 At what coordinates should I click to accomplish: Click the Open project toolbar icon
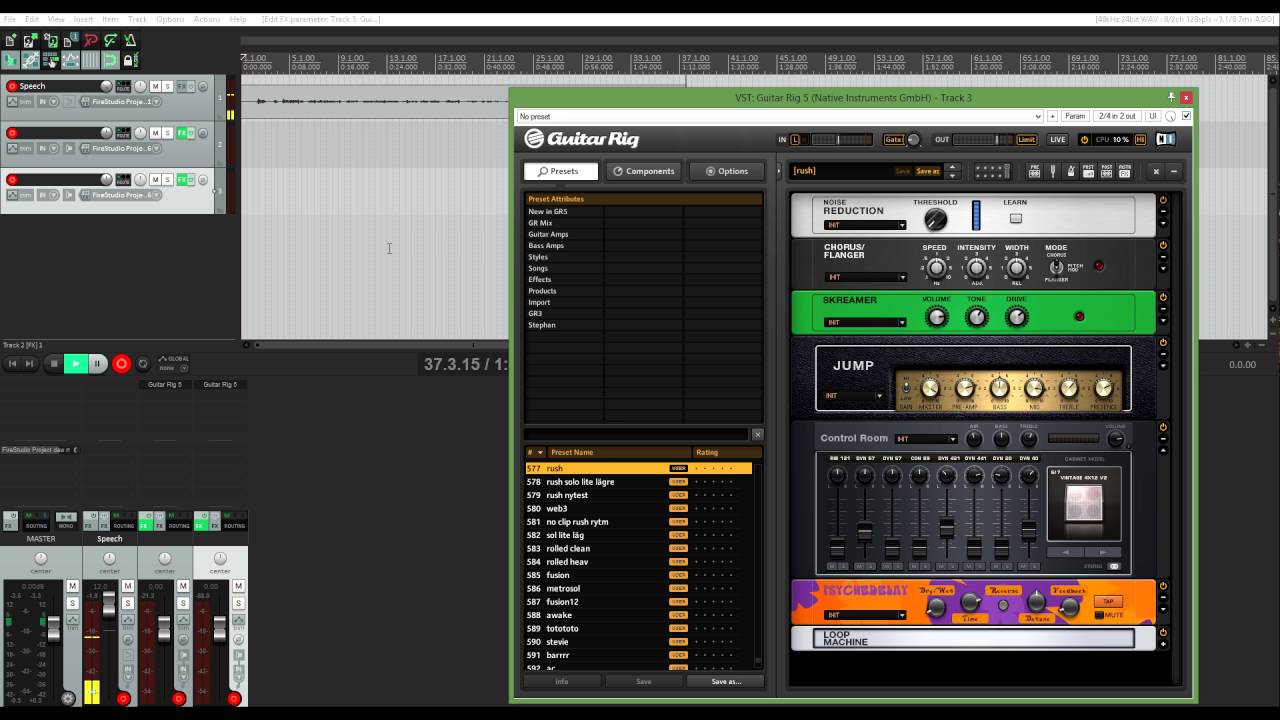coord(30,41)
